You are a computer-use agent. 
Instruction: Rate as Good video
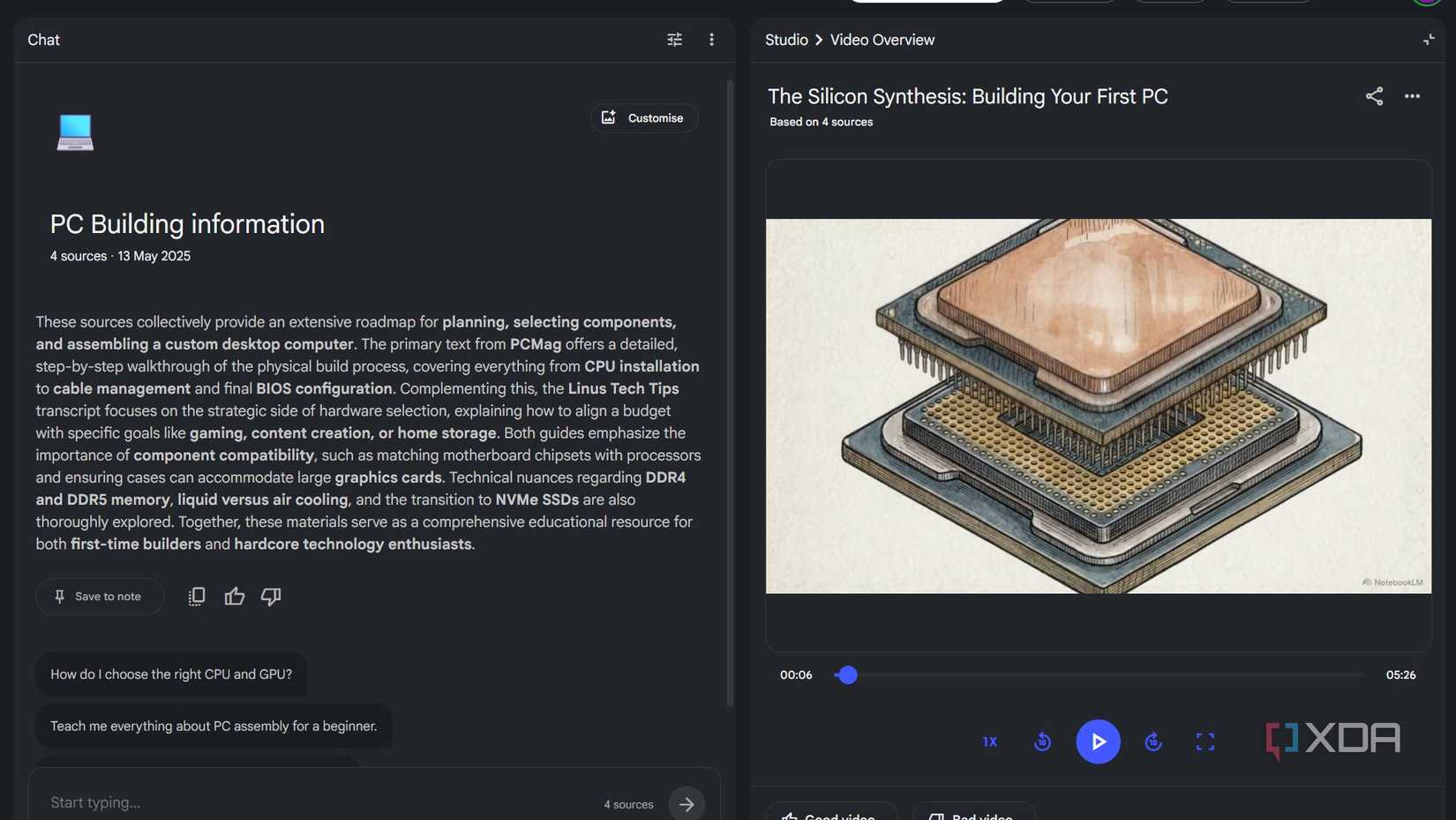coord(830,813)
